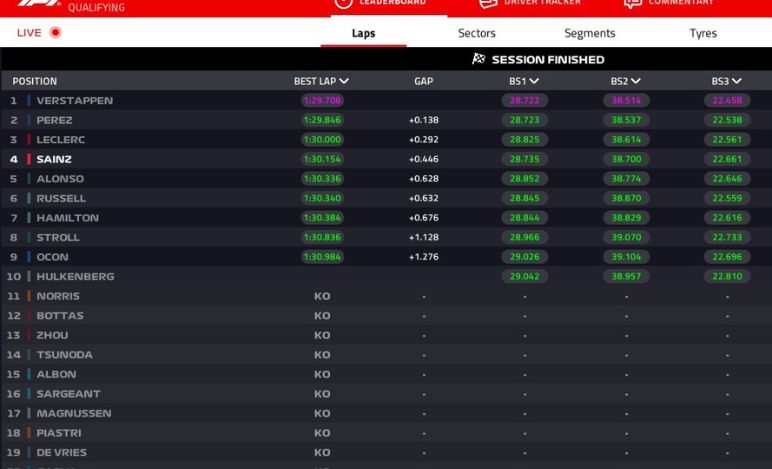Click Verstappen's purple 1:29.708 best lap
The width and height of the screenshot is (772, 469).
coord(322,100)
